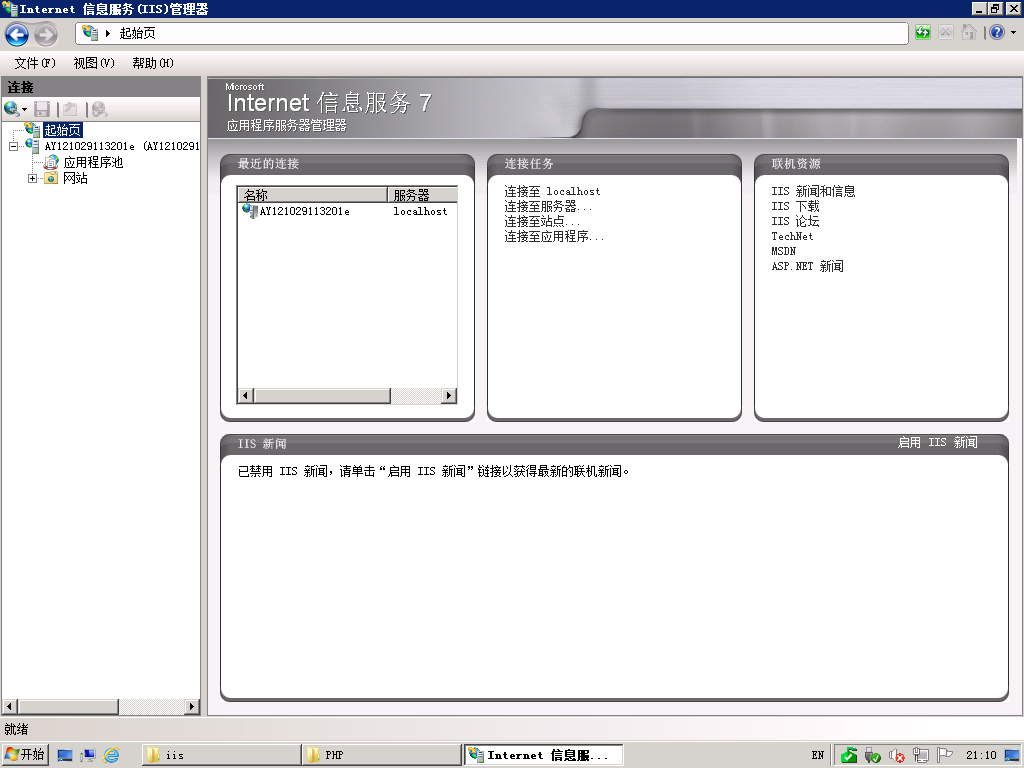Click the 应用程序池 icon
1024x768 pixels.
coord(51,163)
